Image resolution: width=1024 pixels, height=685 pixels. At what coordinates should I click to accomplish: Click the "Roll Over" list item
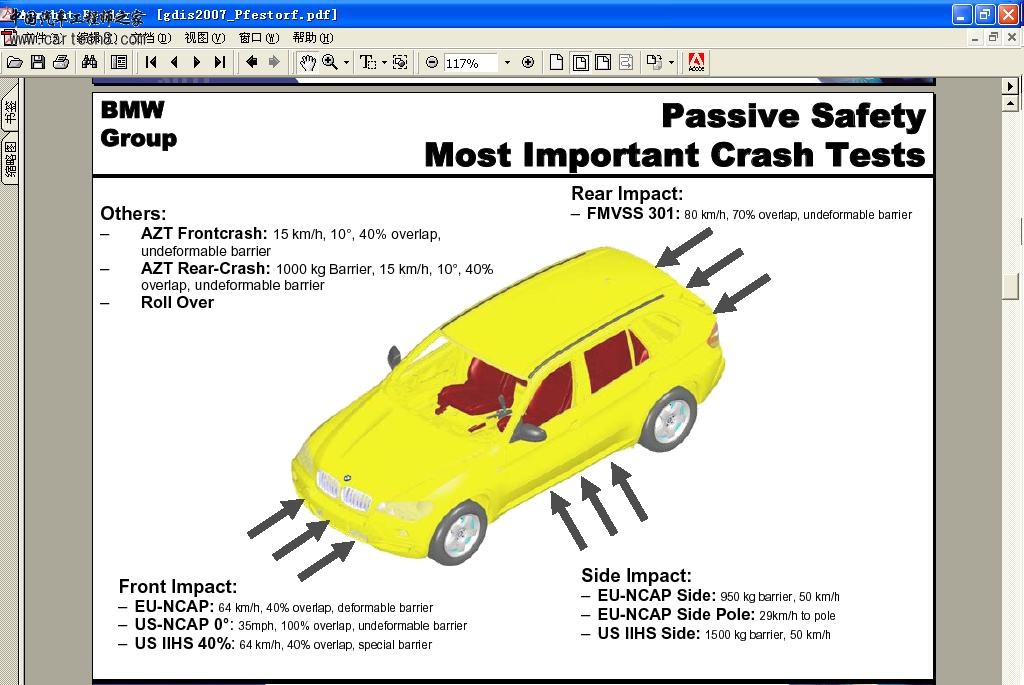pyautogui.click(x=177, y=302)
